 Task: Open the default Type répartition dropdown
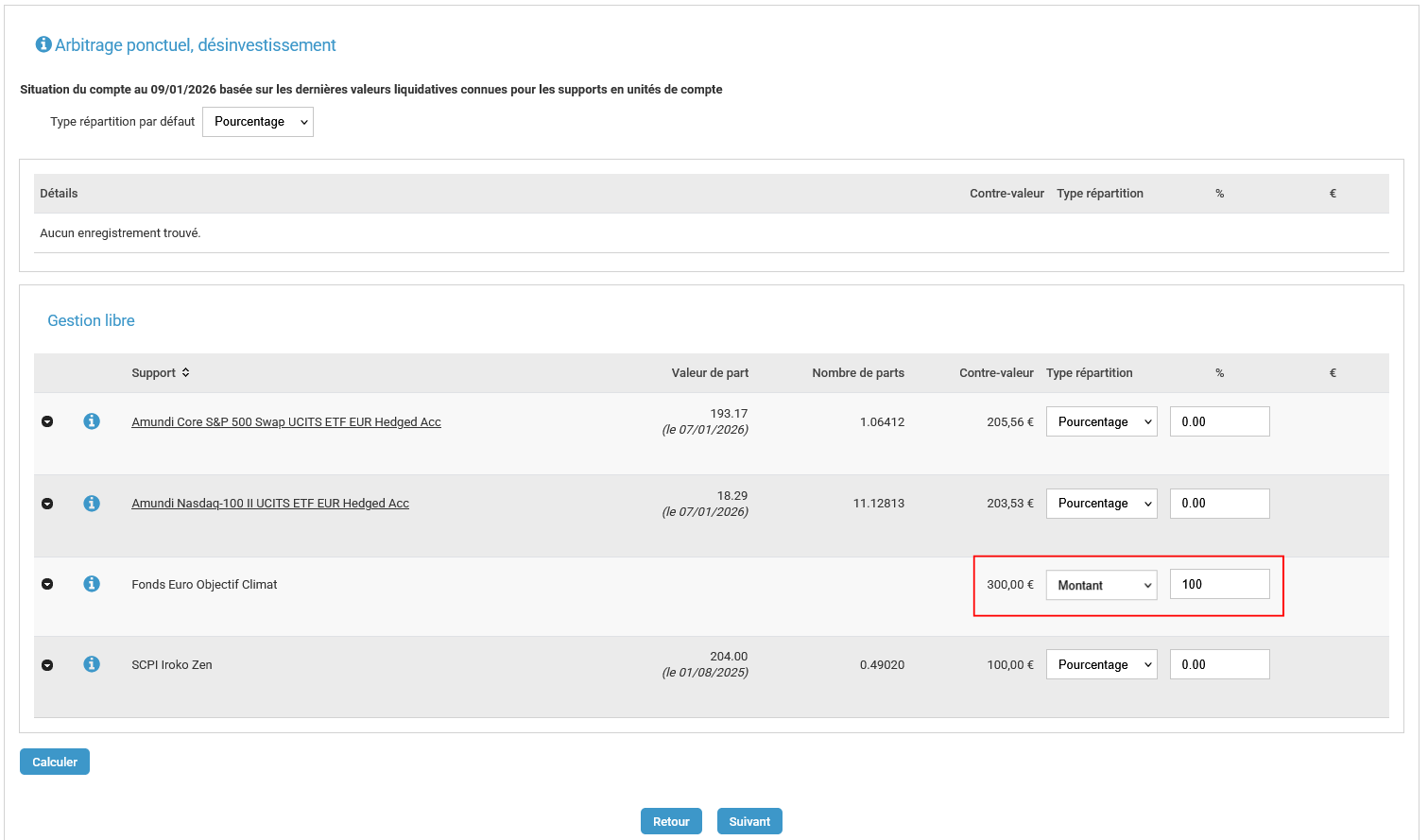pos(257,122)
